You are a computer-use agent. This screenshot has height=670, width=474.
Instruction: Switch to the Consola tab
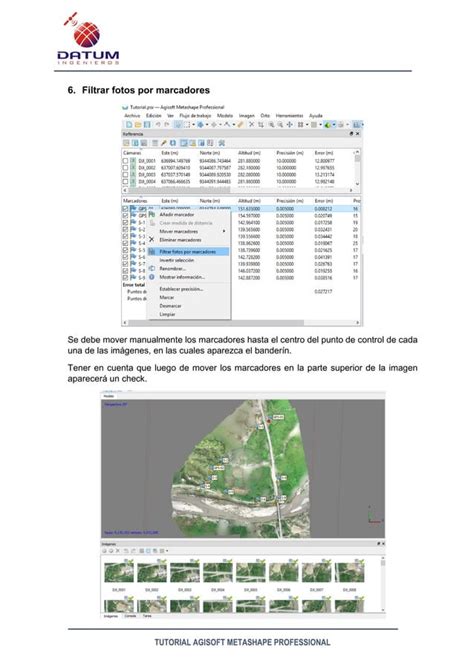130,616
